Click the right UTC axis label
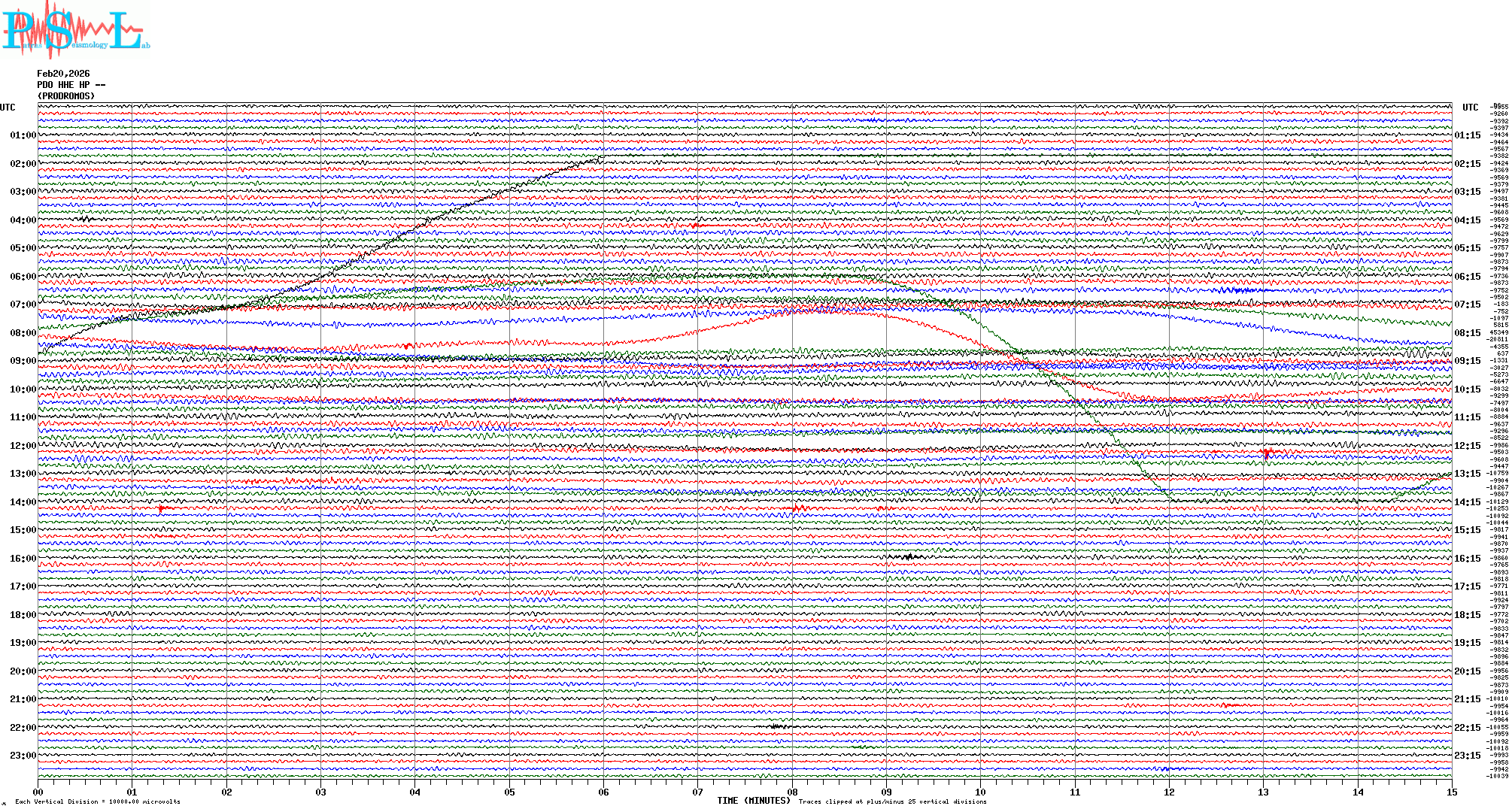Screen dimensions: 1512x812 click(x=1470, y=108)
